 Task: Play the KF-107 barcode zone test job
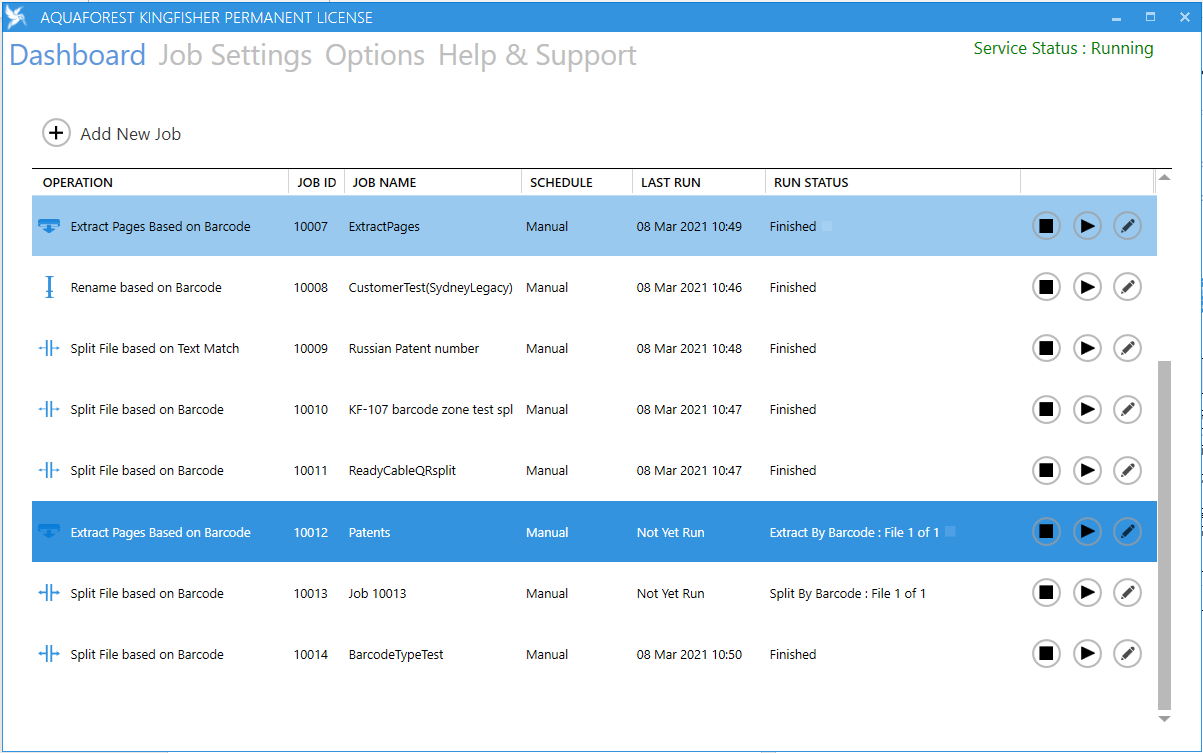point(1087,409)
